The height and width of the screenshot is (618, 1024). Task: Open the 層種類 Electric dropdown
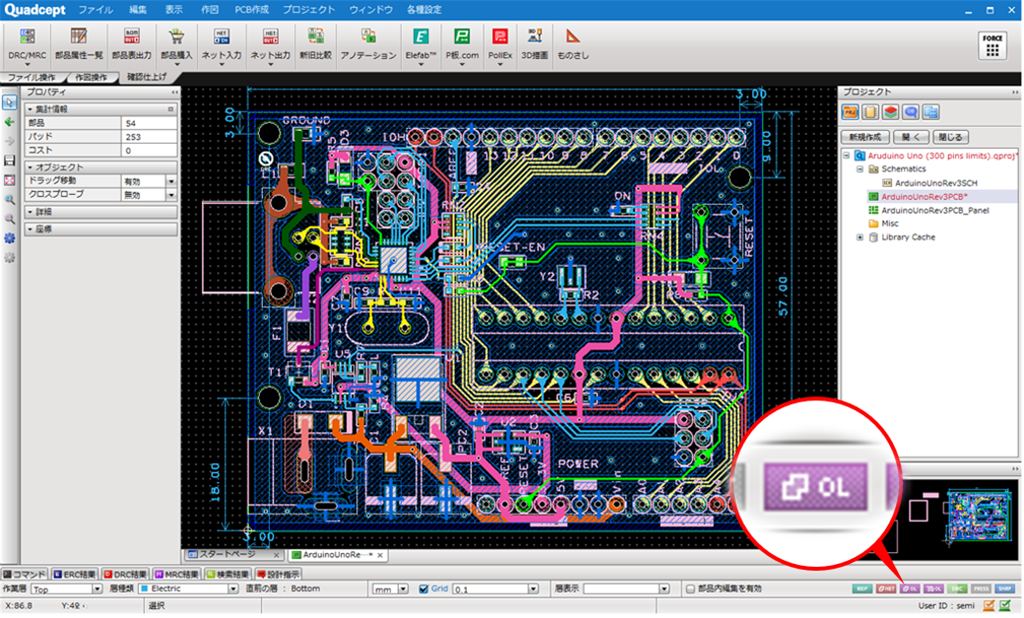(x=189, y=589)
